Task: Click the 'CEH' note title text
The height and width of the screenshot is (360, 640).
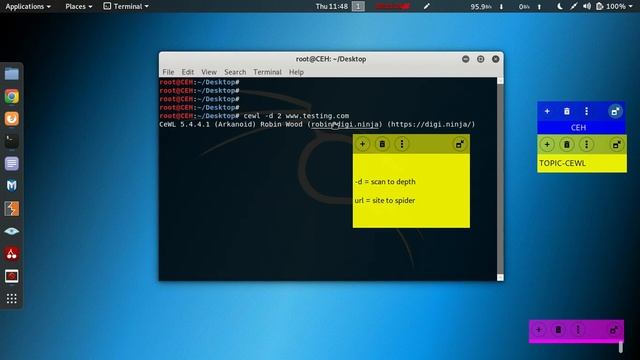Action: pyautogui.click(x=578, y=127)
